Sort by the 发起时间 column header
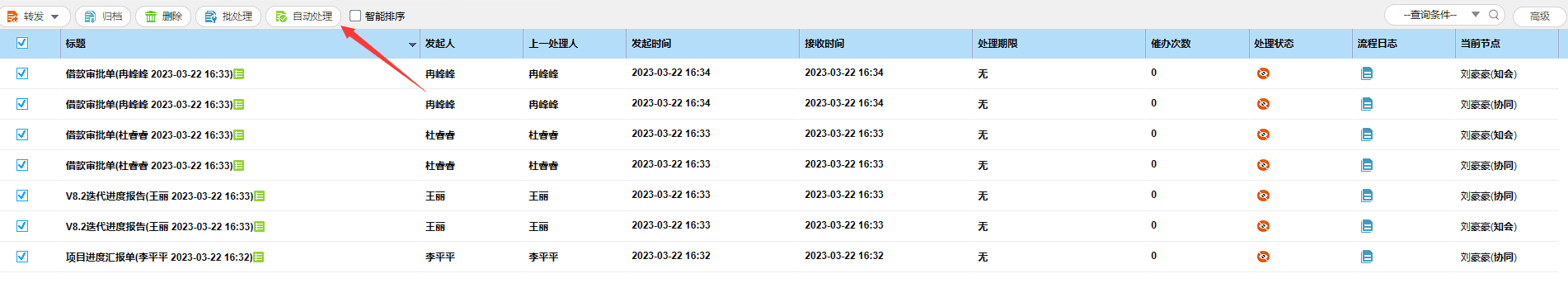Screen dimensions: 1568x302 click(x=651, y=44)
